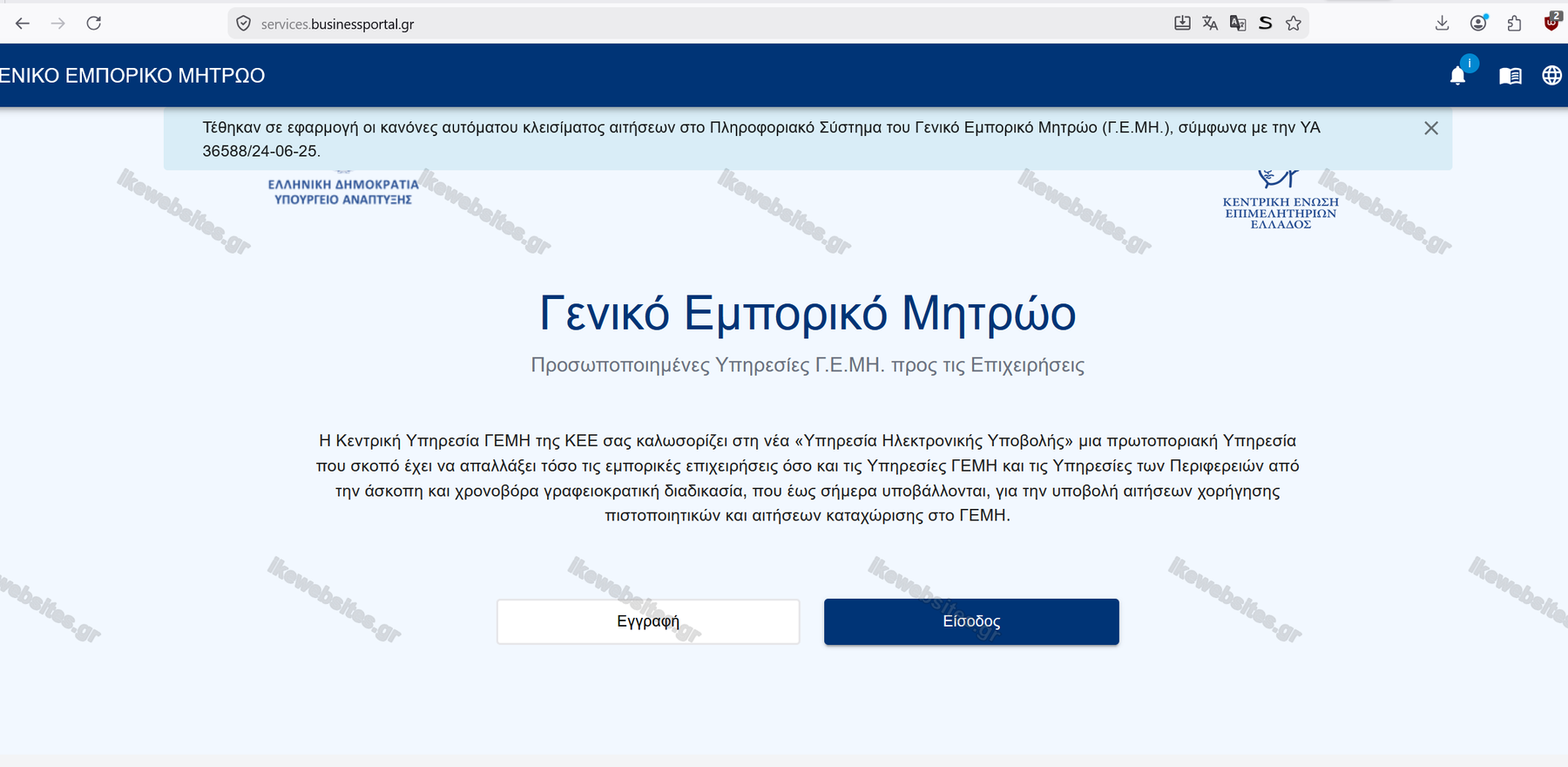Bookmark this page with the star
The width and height of the screenshot is (1568, 767).
(x=1294, y=24)
